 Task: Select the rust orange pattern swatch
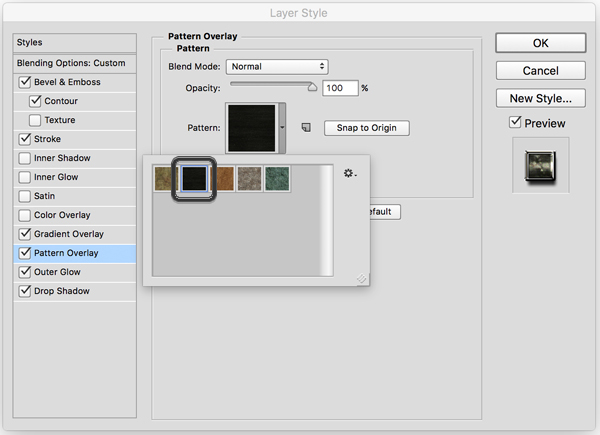[222, 179]
